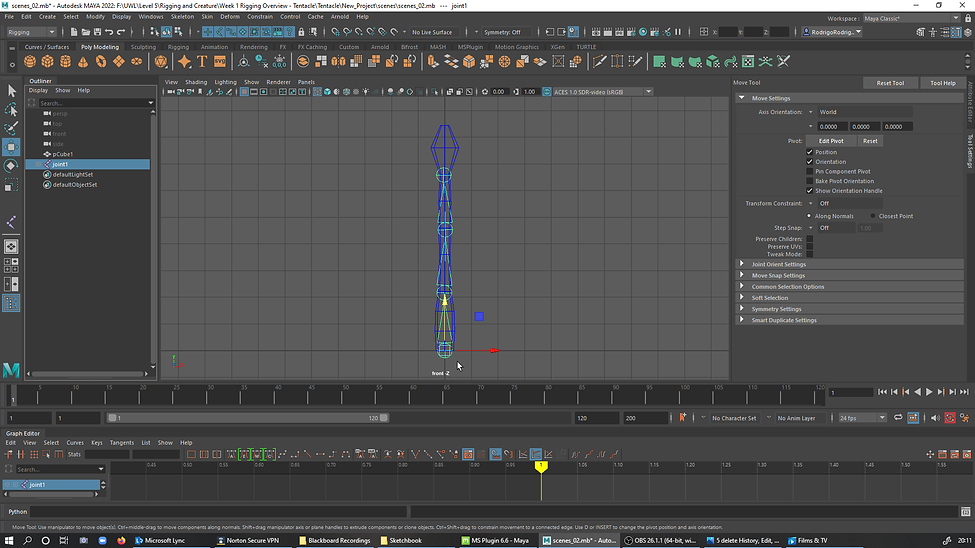Jump to end of playback range
Screen dimensions: 975x548
[964, 392]
